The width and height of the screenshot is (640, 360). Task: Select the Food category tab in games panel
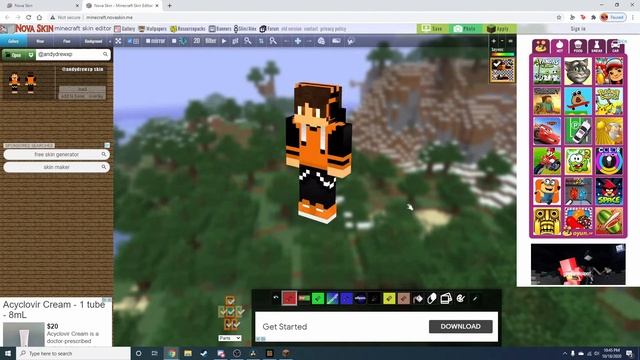click(x=578, y=46)
